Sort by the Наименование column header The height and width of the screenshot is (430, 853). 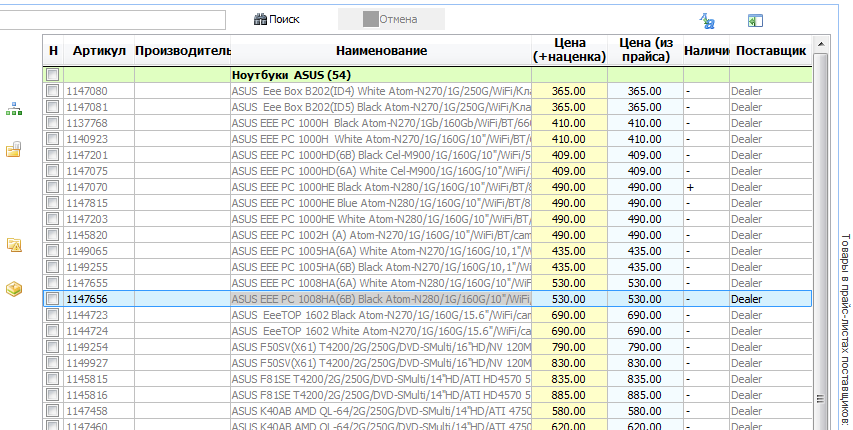pos(381,51)
